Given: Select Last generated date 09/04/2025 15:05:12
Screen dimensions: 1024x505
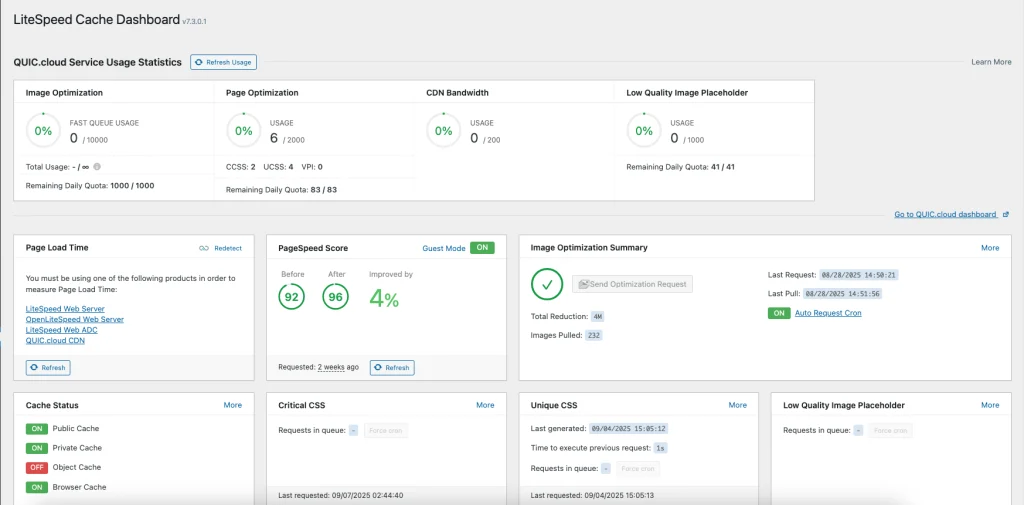Looking at the screenshot, I should click(628, 429).
